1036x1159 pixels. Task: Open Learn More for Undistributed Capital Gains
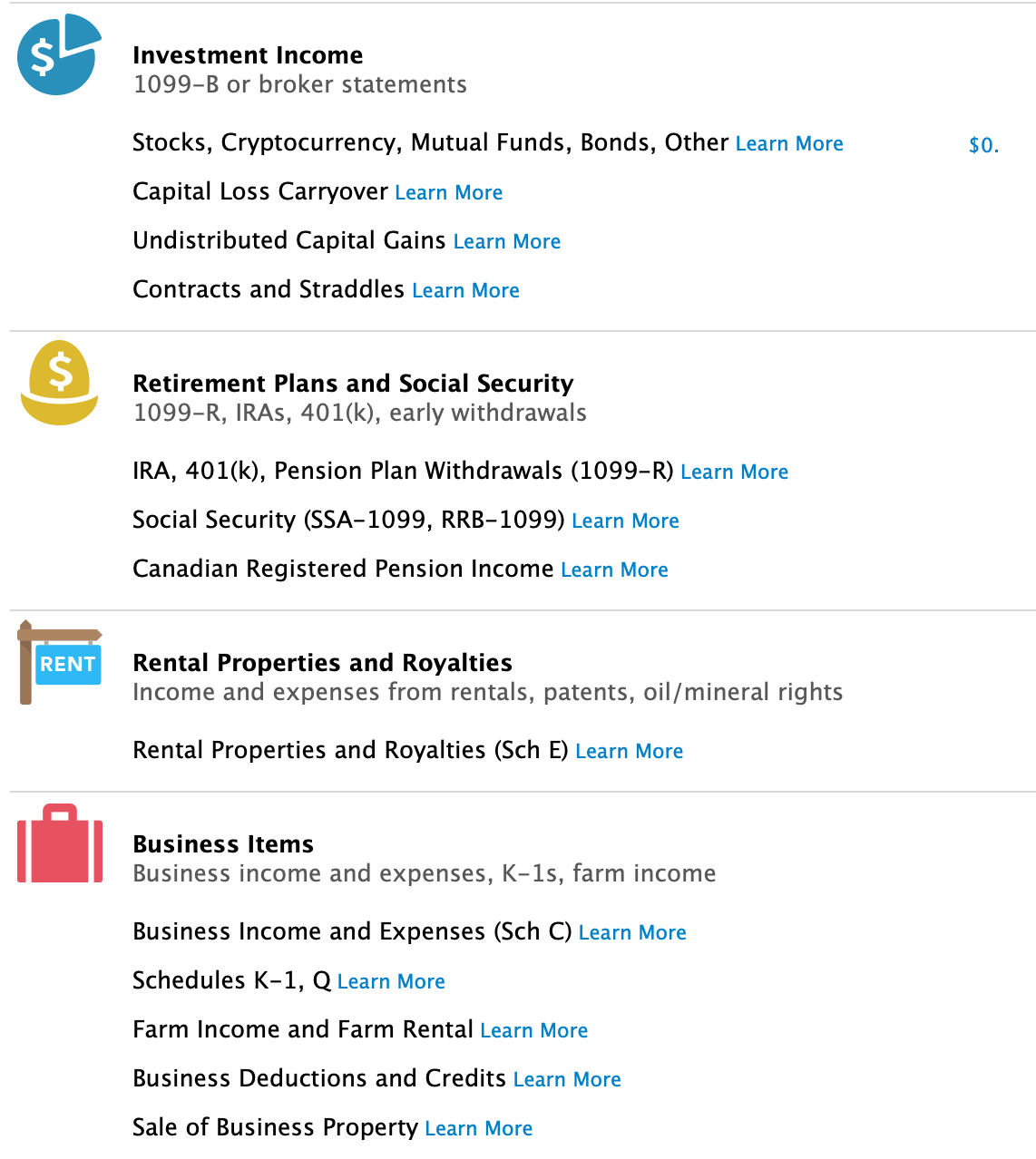[506, 242]
